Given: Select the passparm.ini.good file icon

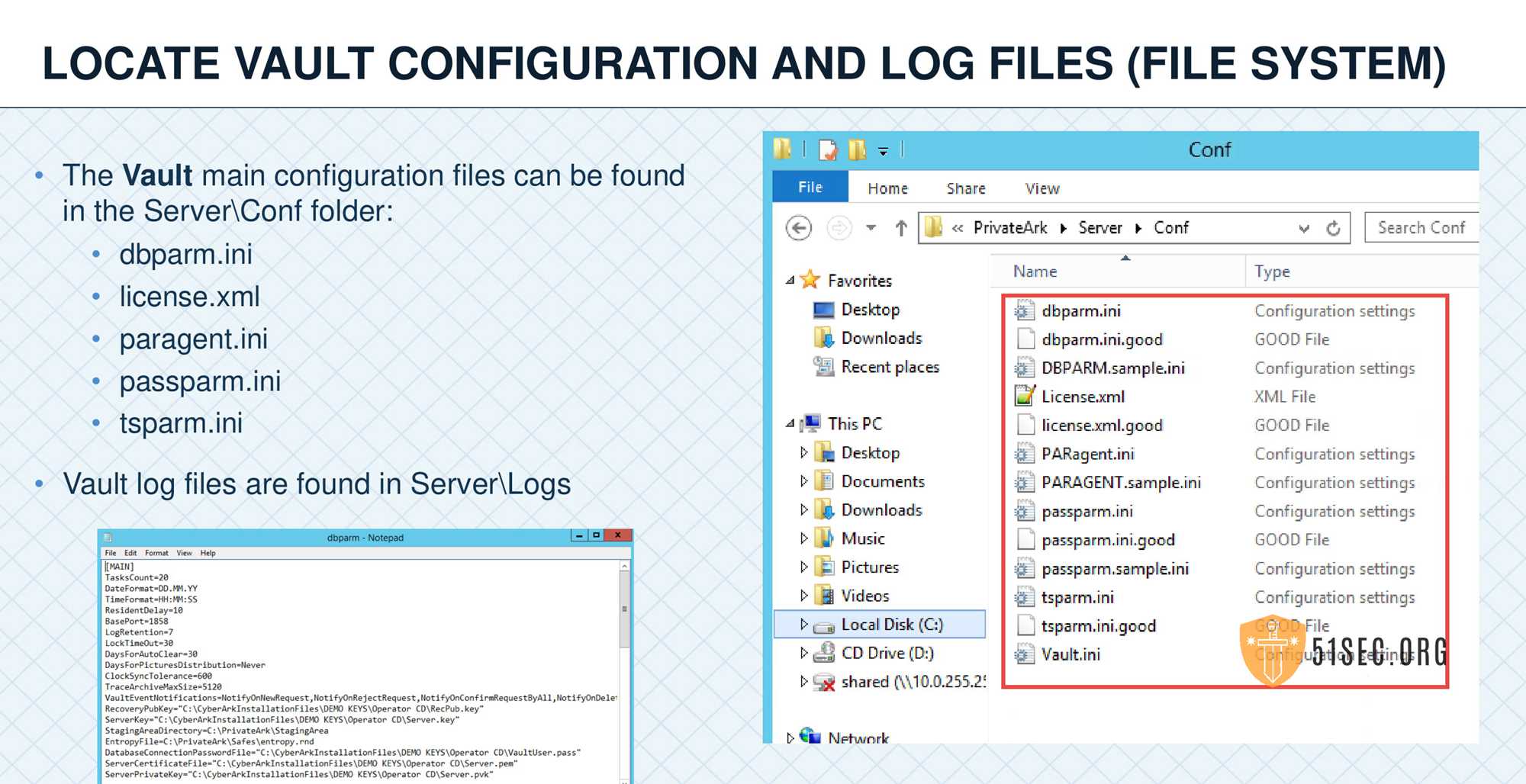Looking at the screenshot, I should tap(1025, 539).
